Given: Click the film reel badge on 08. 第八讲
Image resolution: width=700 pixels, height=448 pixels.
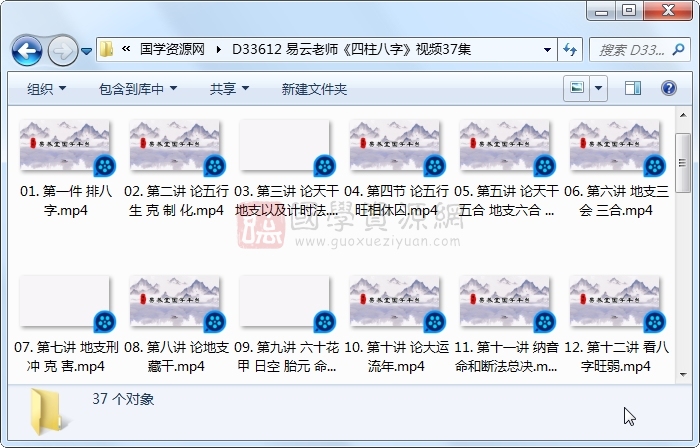Looking at the screenshot, I should click(x=214, y=322).
